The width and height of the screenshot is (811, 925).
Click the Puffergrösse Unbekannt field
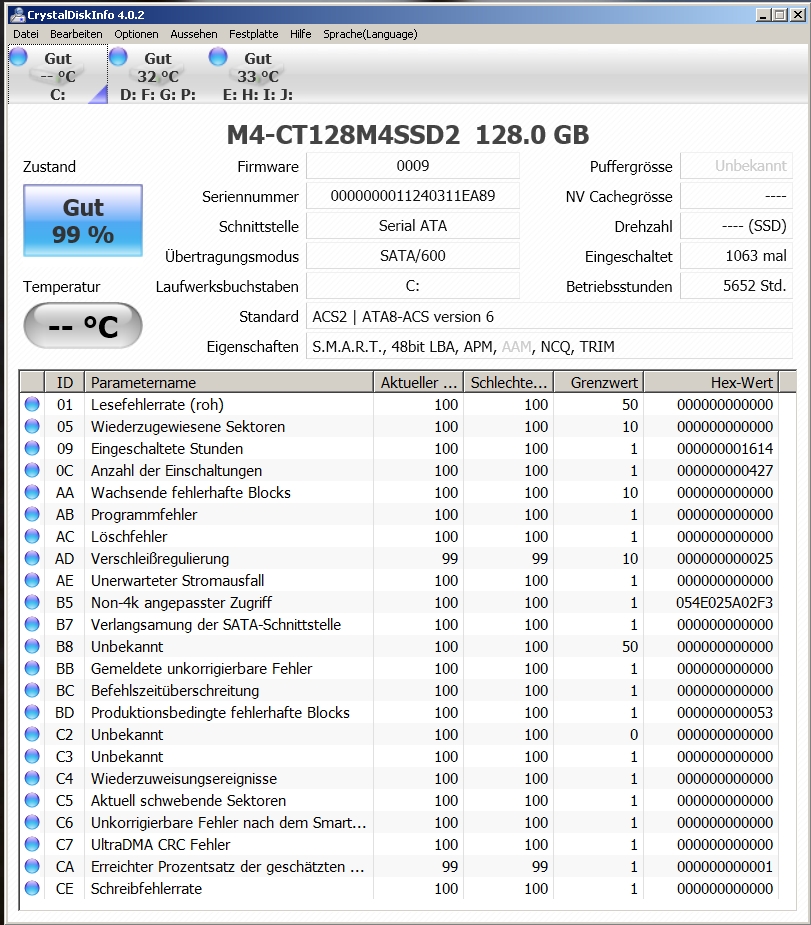[736, 166]
